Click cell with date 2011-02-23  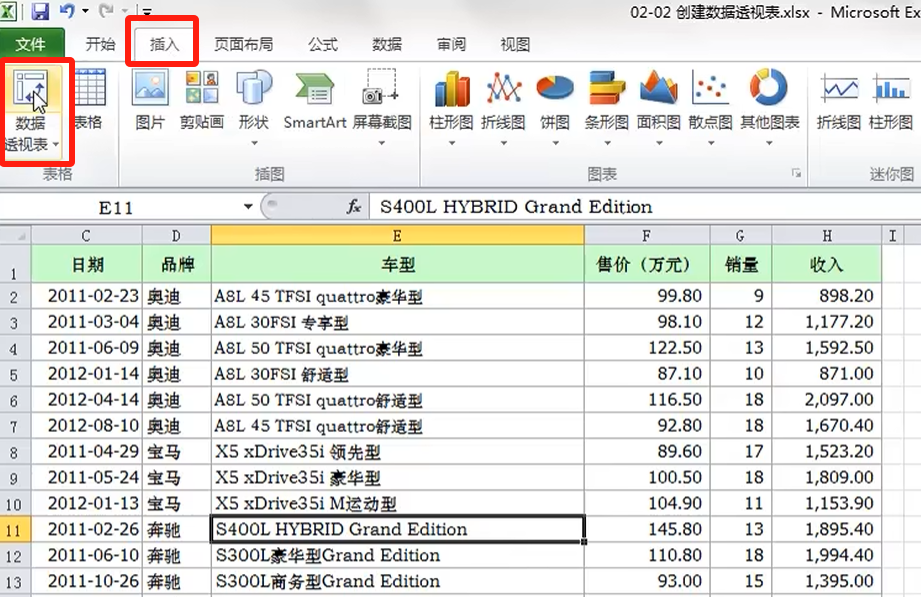click(x=86, y=296)
